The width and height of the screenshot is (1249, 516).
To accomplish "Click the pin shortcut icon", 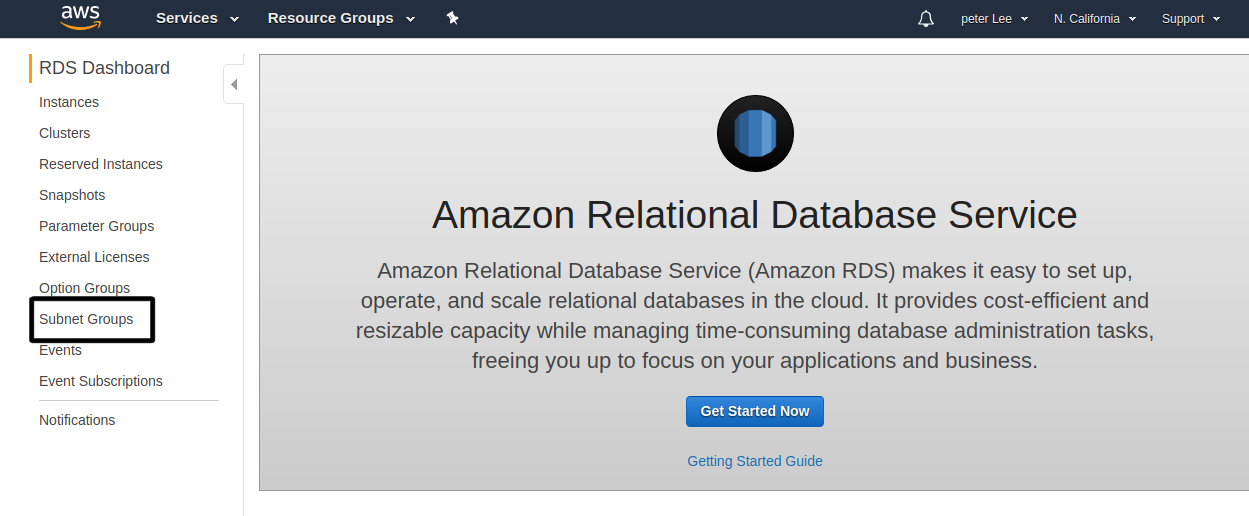I will 452,19.
